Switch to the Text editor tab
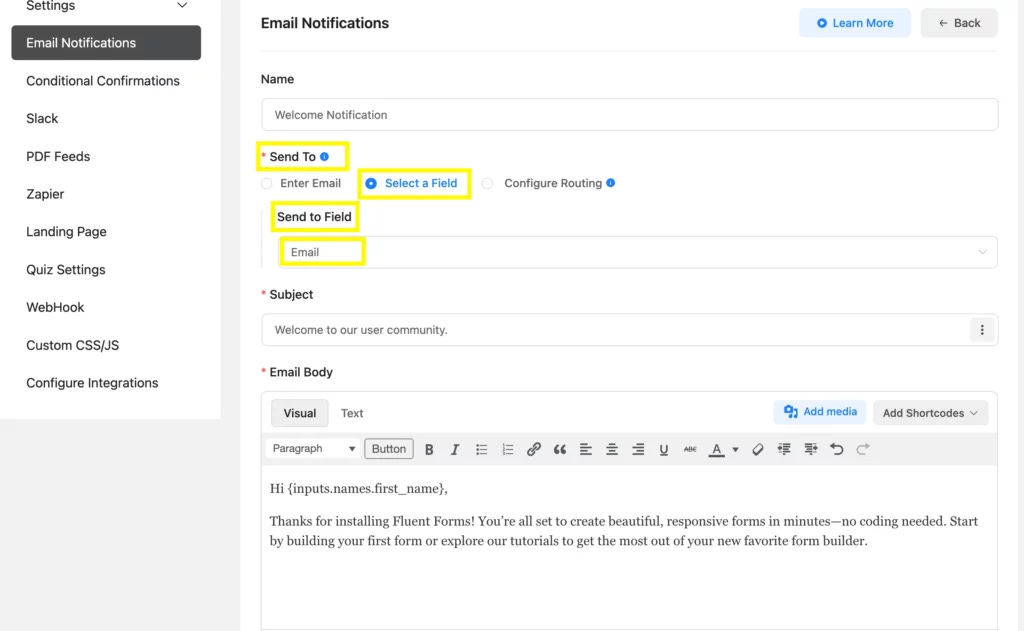1024x631 pixels. [x=352, y=412]
